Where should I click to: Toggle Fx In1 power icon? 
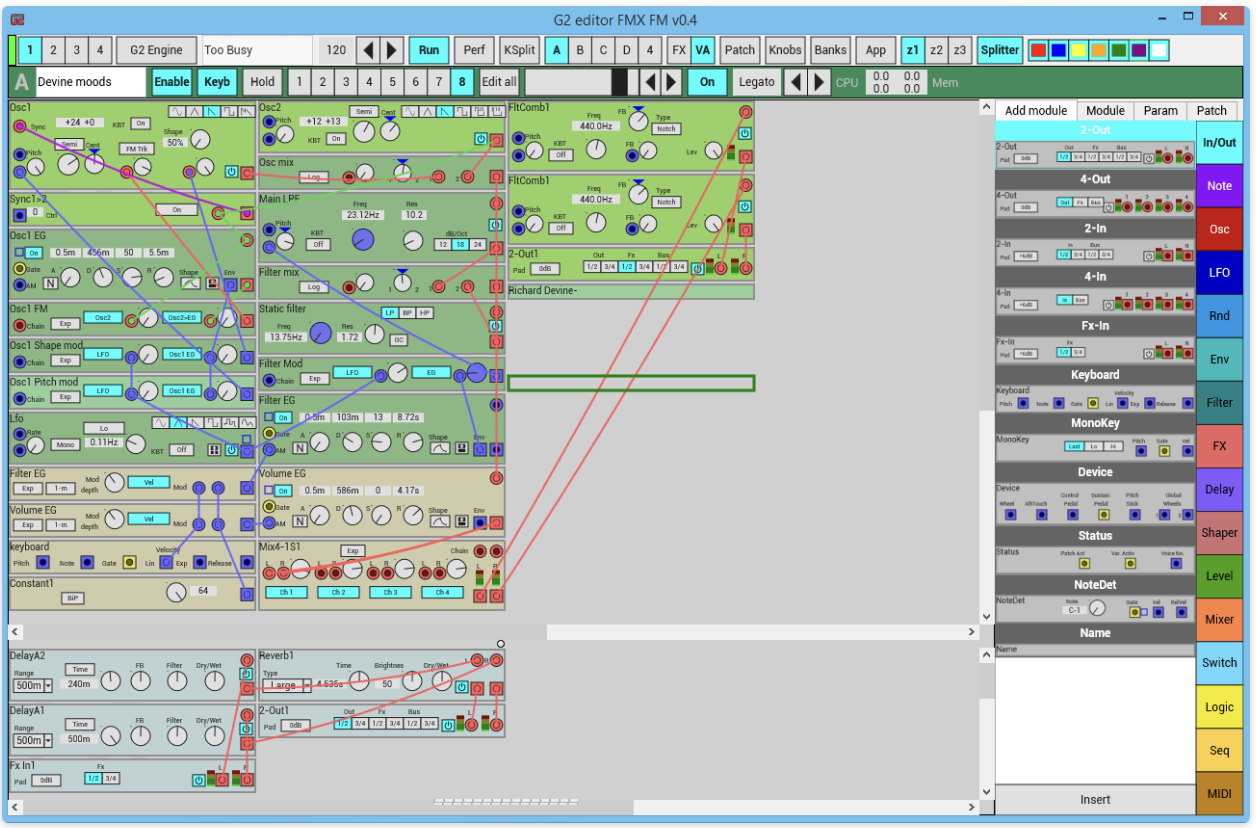199,779
